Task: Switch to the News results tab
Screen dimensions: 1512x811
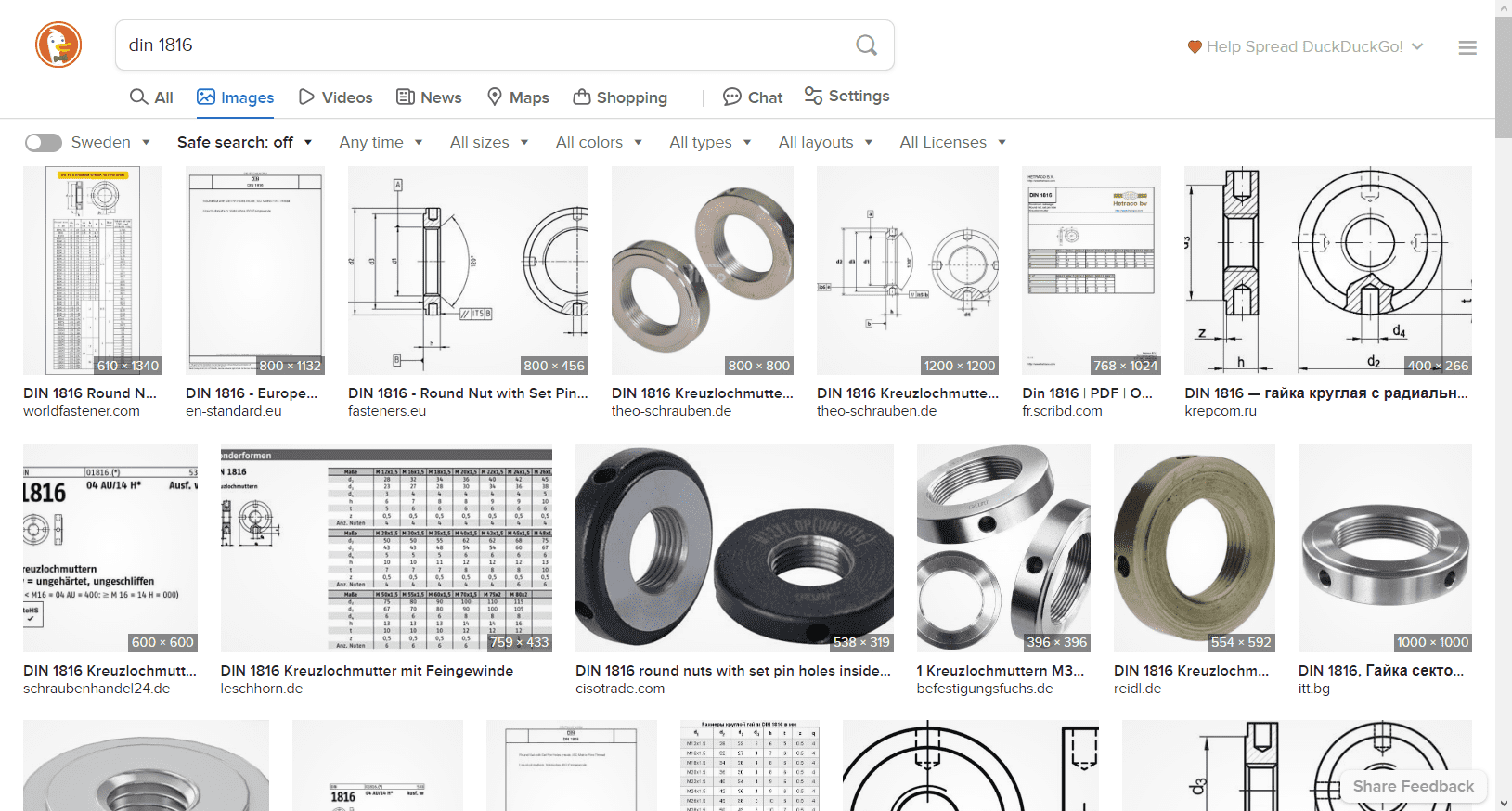Action: [429, 97]
